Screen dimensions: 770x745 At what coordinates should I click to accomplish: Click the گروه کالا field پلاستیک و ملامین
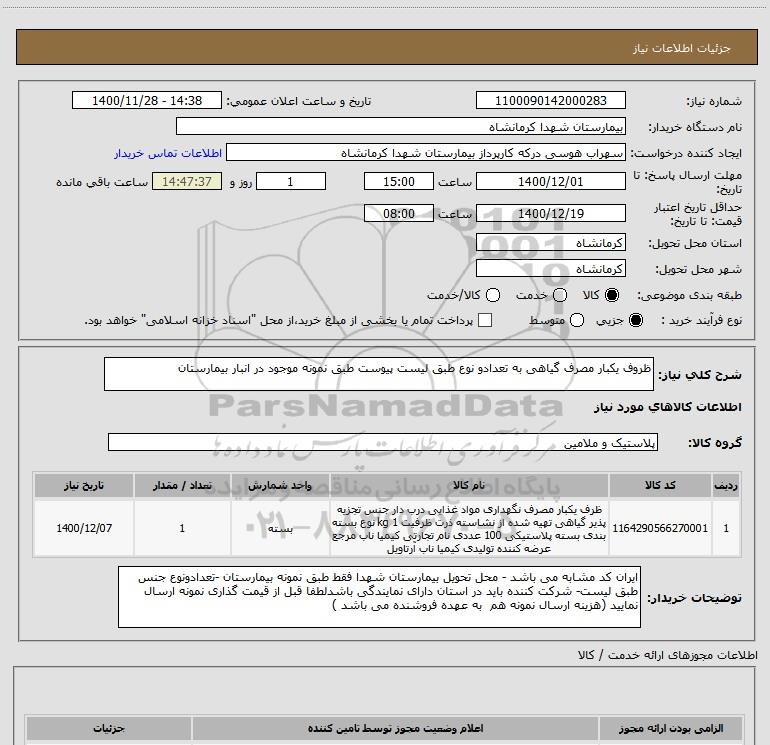[383, 442]
